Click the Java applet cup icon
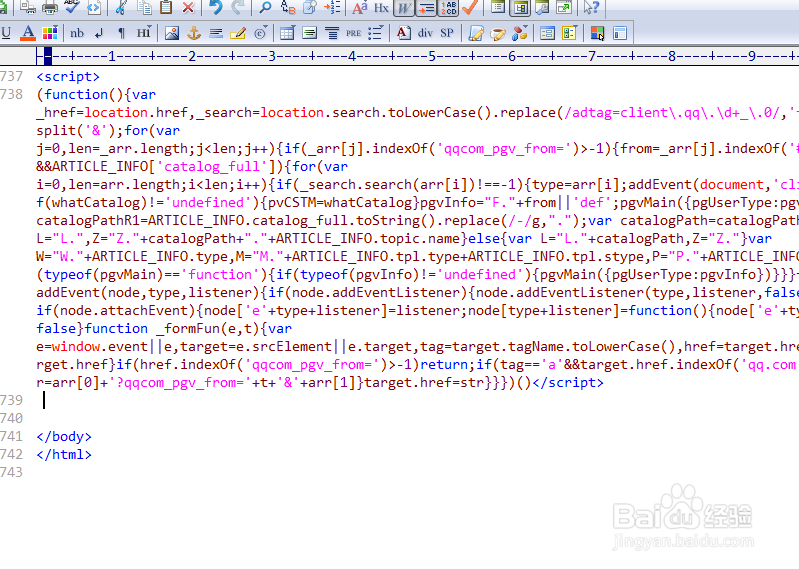 pyautogui.click(x=497, y=33)
